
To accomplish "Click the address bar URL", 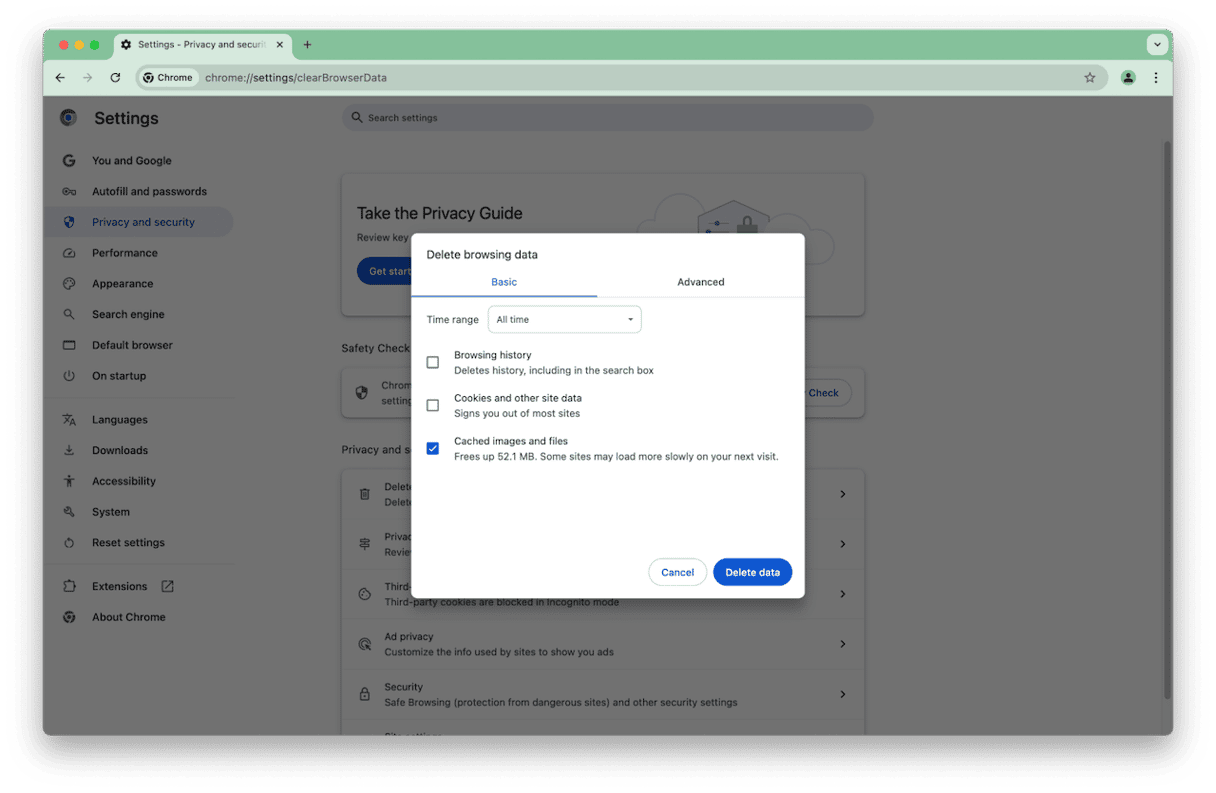I will 296,77.
